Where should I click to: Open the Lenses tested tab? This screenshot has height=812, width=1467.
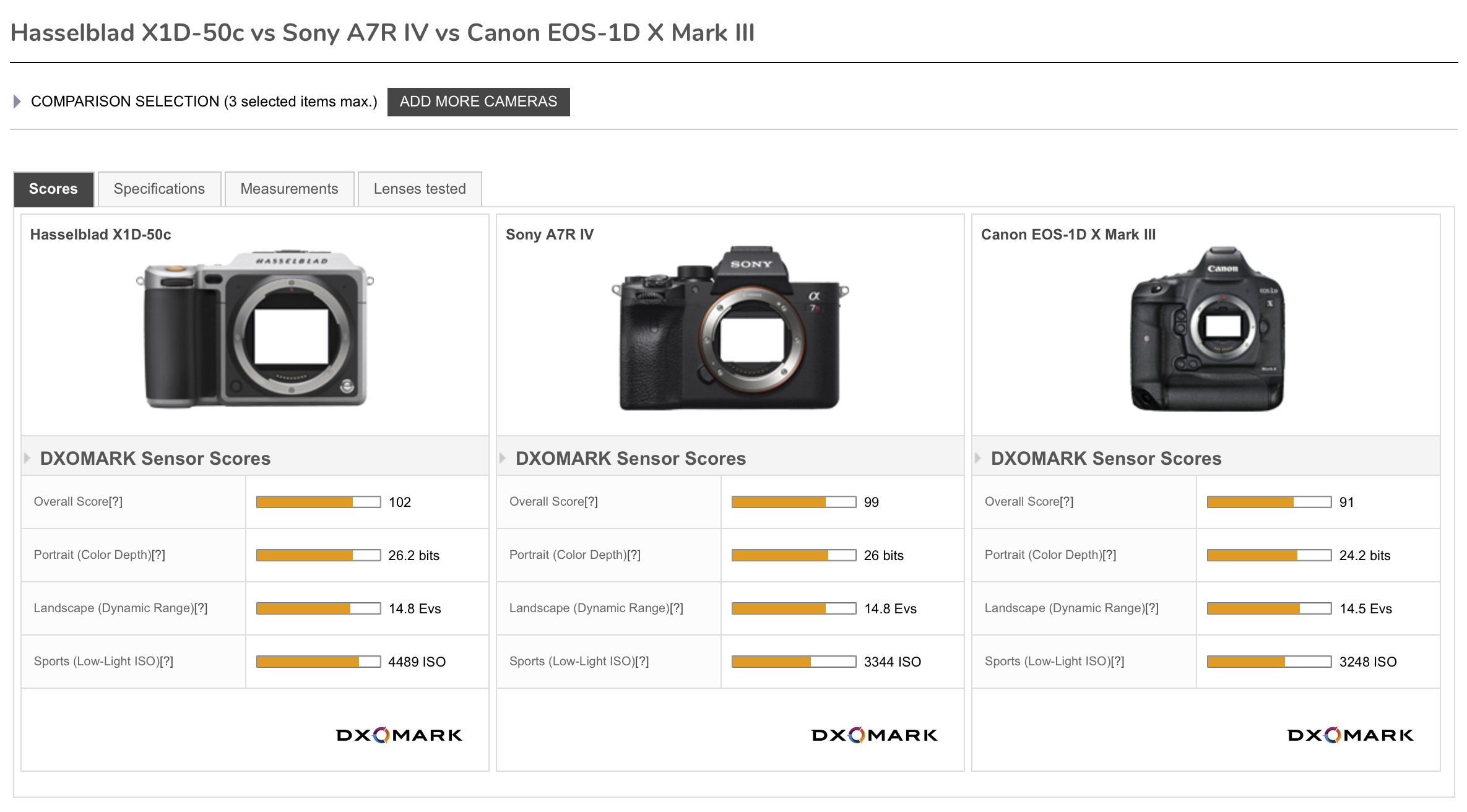coord(420,189)
